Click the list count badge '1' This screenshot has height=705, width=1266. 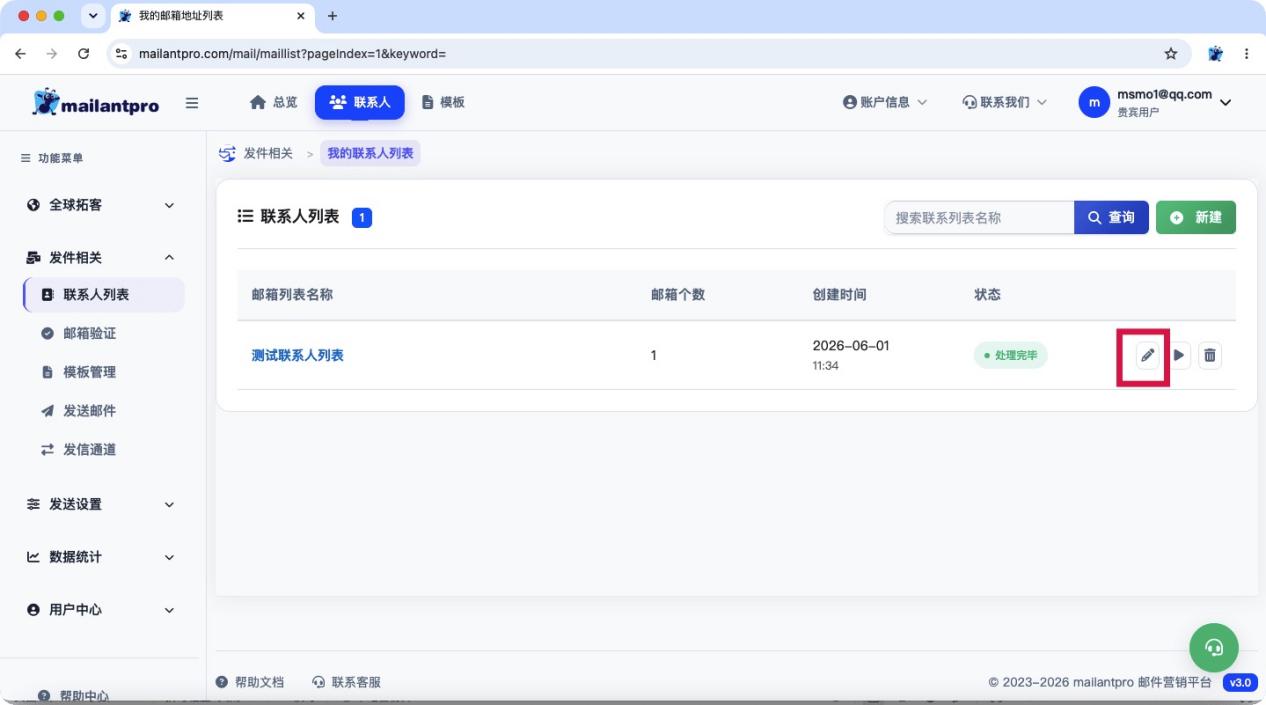click(362, 217)
